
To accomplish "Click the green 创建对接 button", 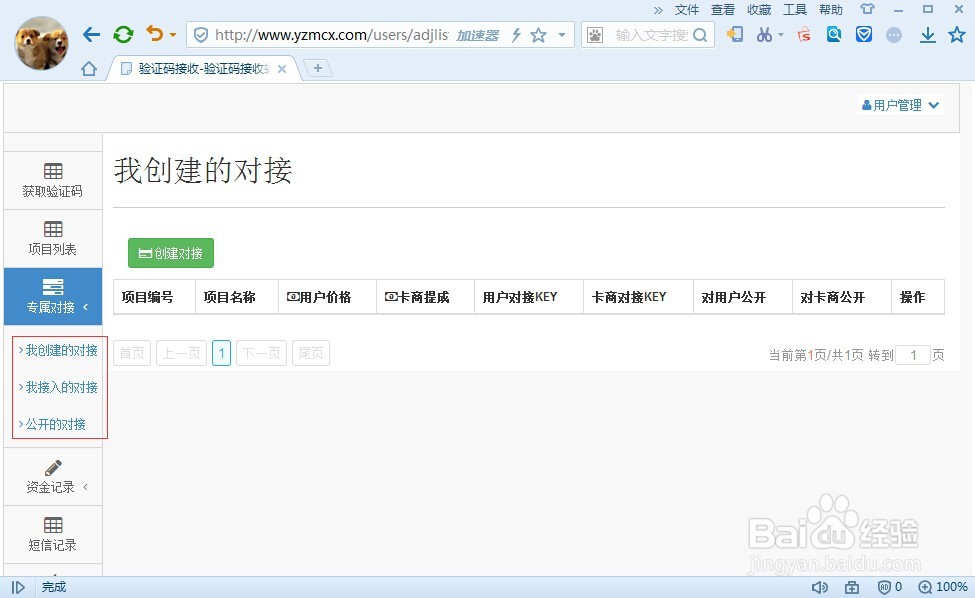I will 170,253.
